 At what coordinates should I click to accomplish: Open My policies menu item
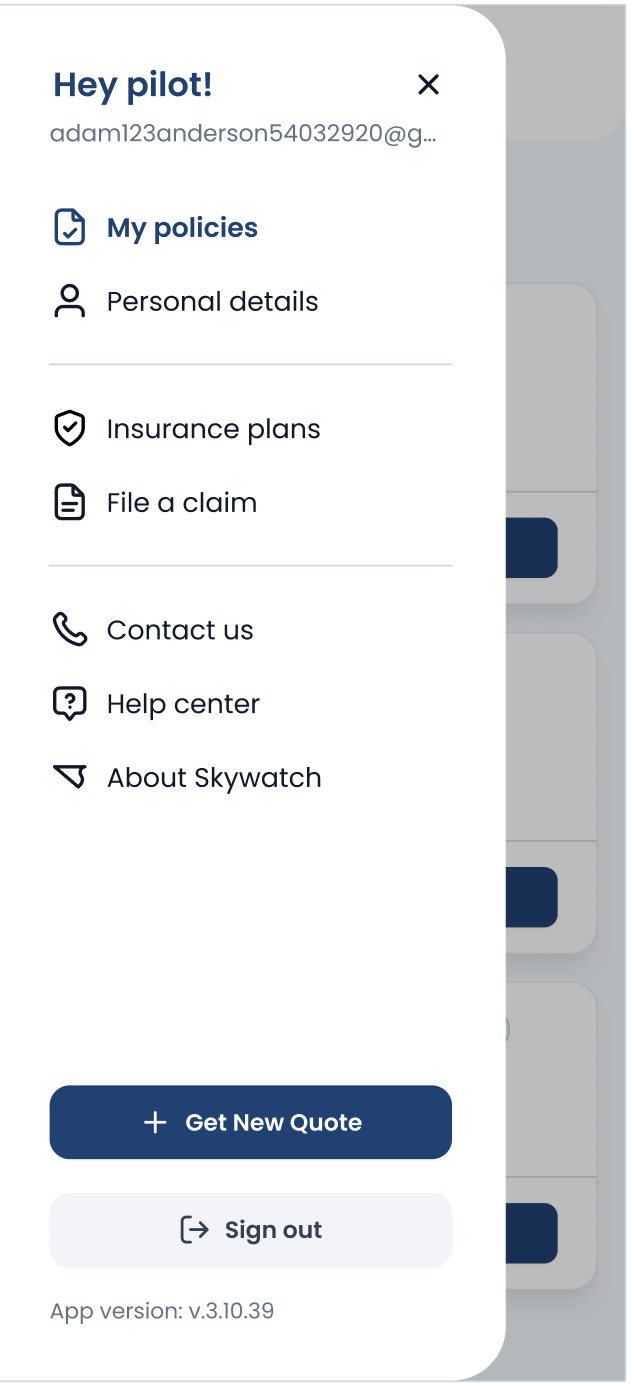pyautogui.click(x=182, y=228)
